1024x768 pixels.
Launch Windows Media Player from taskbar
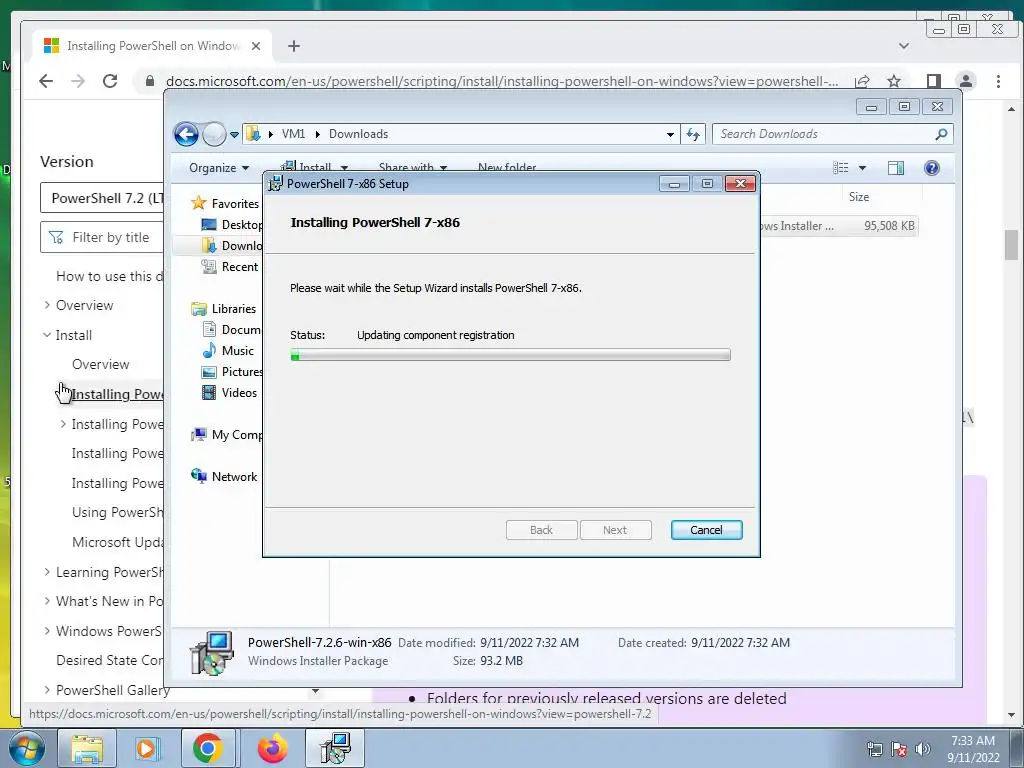[x=147, y=748]
